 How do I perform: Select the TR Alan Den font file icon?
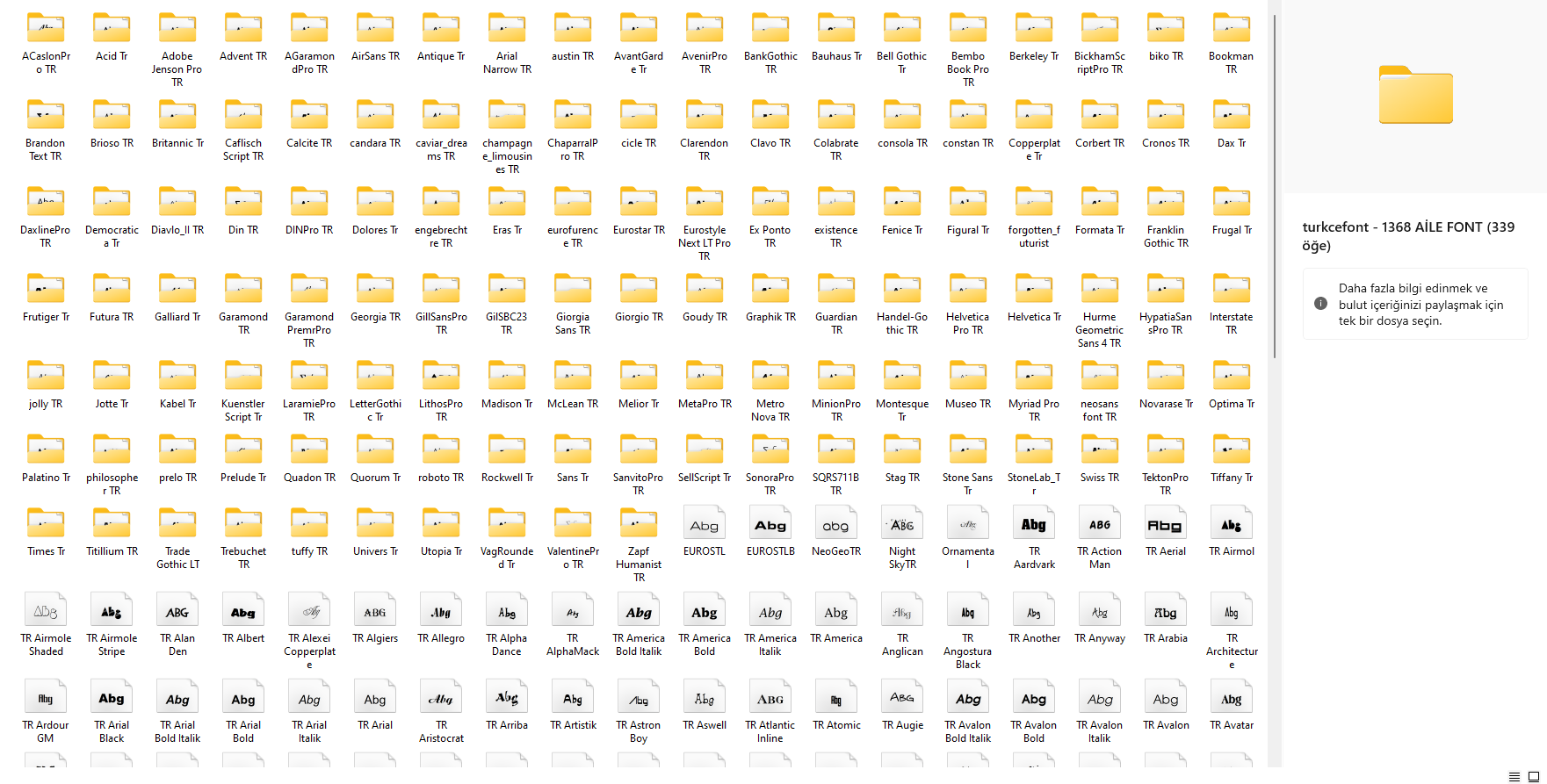tap(177, 610)
